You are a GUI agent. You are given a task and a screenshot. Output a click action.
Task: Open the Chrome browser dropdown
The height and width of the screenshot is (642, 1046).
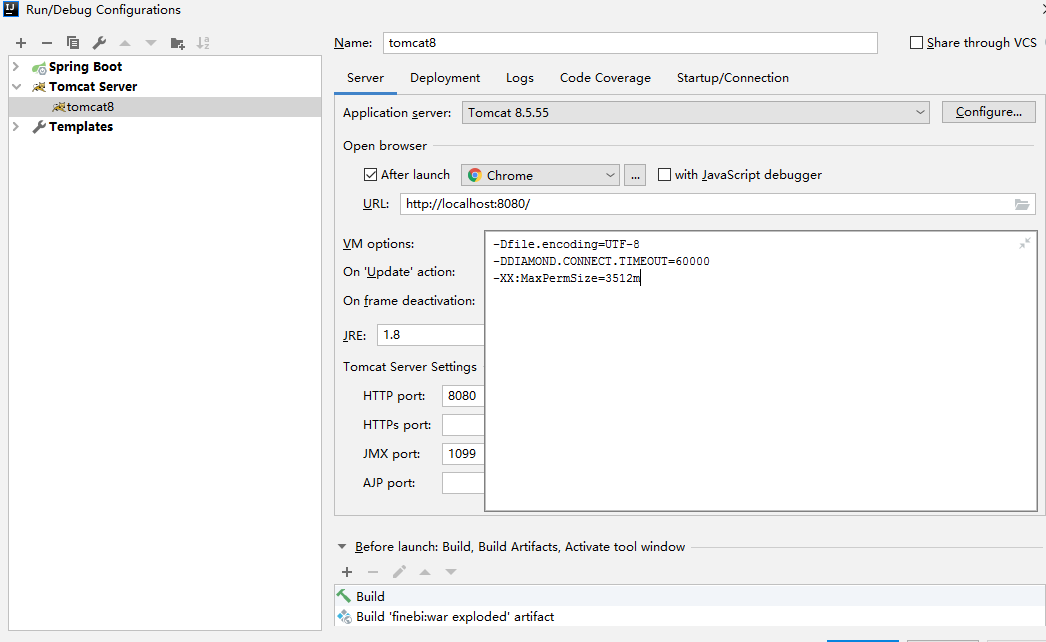point(611,174)
